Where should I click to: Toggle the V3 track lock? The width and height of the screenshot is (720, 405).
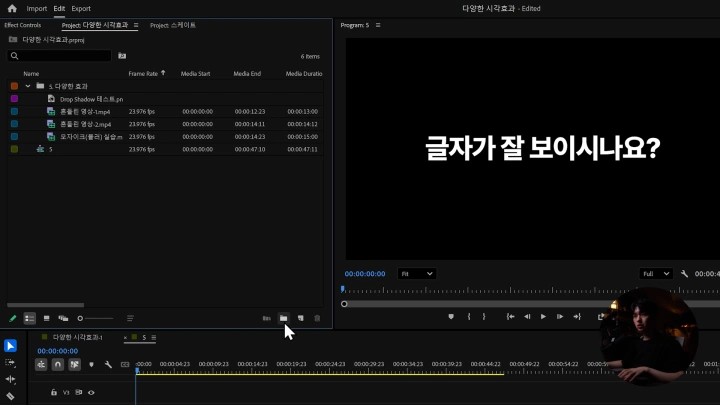click(54, 393)
